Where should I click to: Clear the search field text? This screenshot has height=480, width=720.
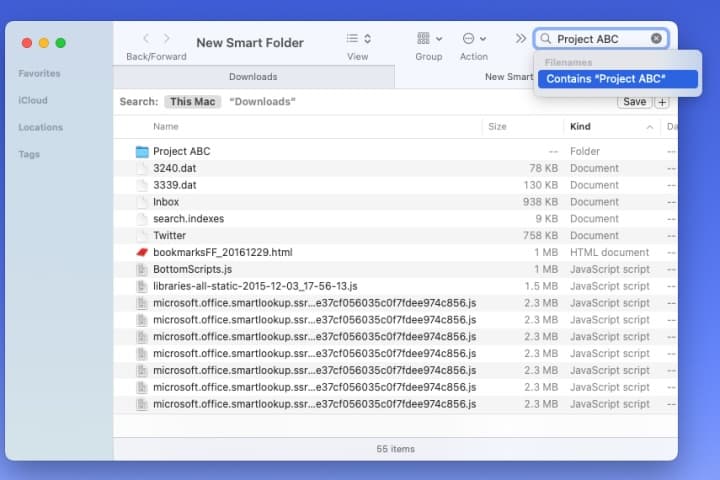(x=656, y=39)
